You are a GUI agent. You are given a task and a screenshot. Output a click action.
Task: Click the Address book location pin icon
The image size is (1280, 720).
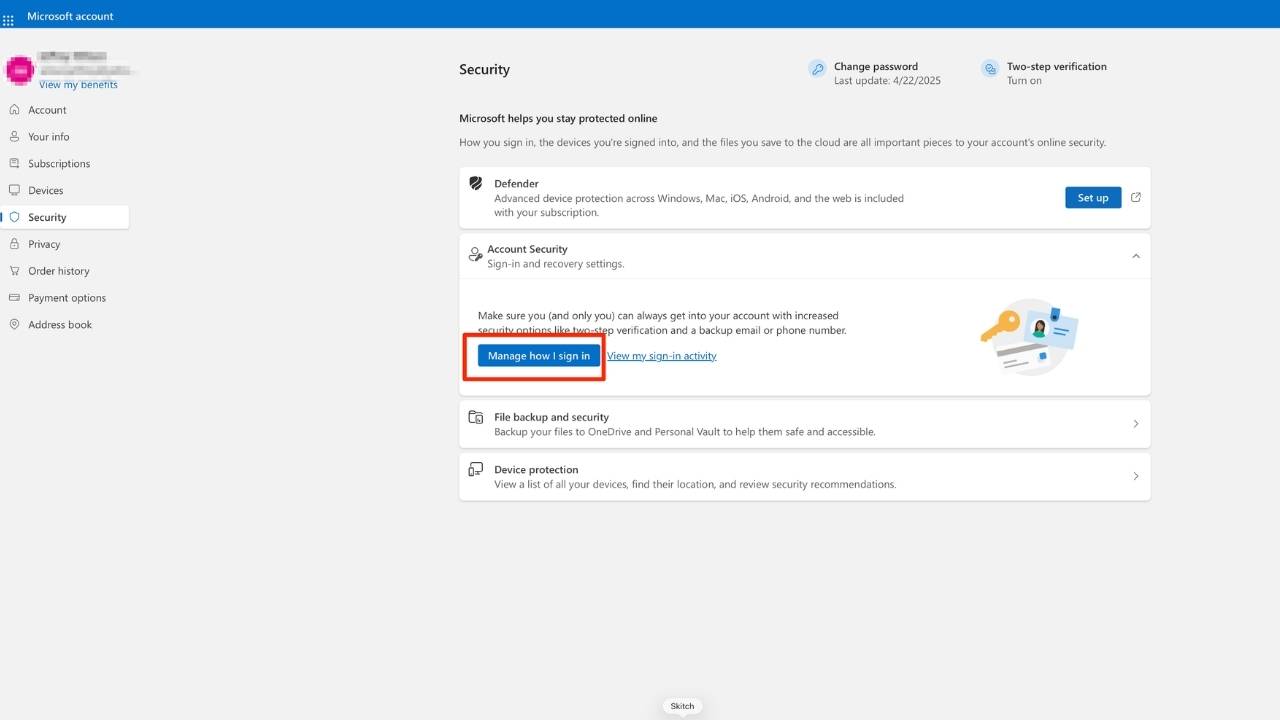click(14, 324)
